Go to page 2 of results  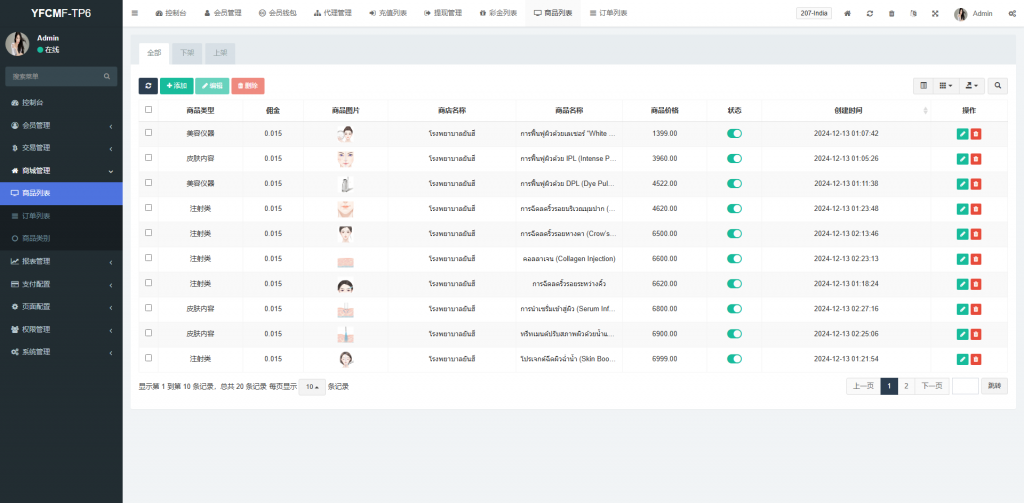pyautogui.click(x=906, y=386)
